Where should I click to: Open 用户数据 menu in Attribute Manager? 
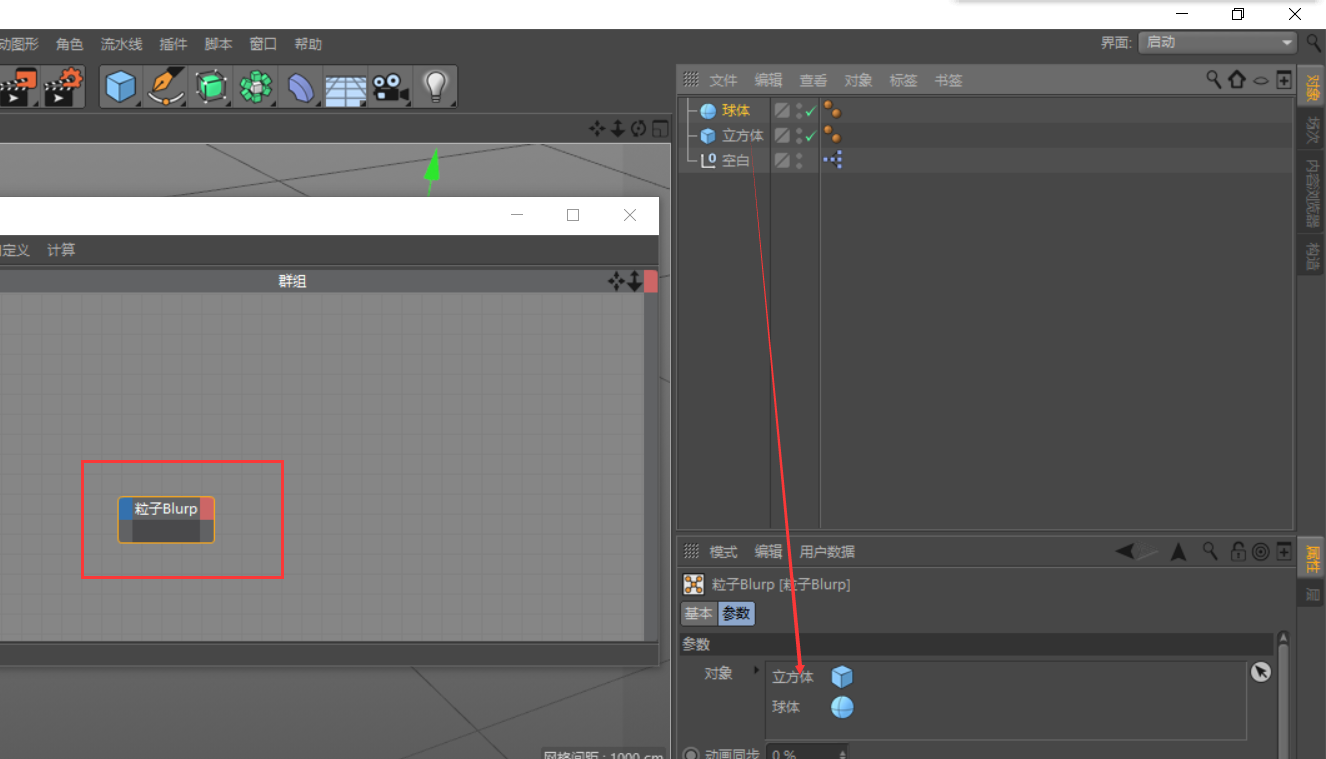[827, 552]
